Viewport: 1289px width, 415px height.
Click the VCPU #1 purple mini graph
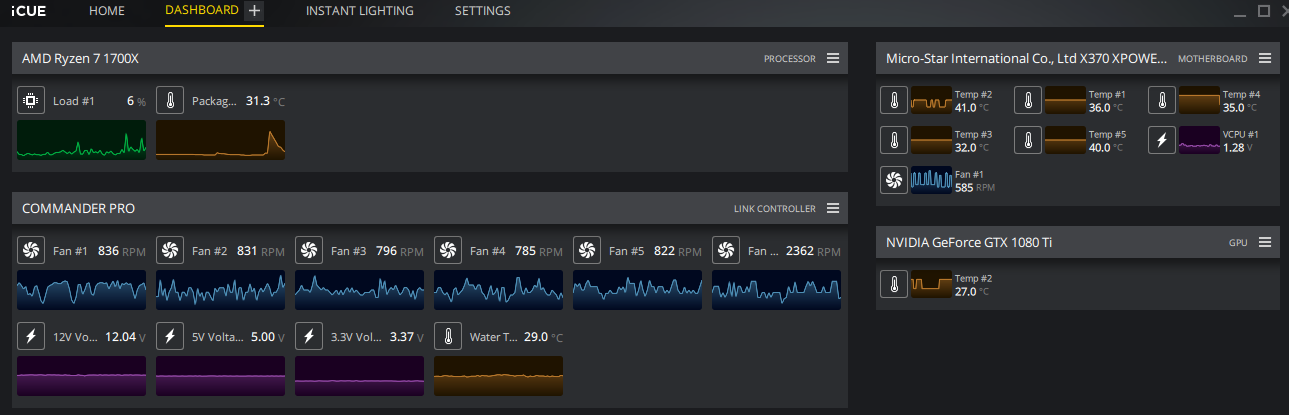point(1200,140)
